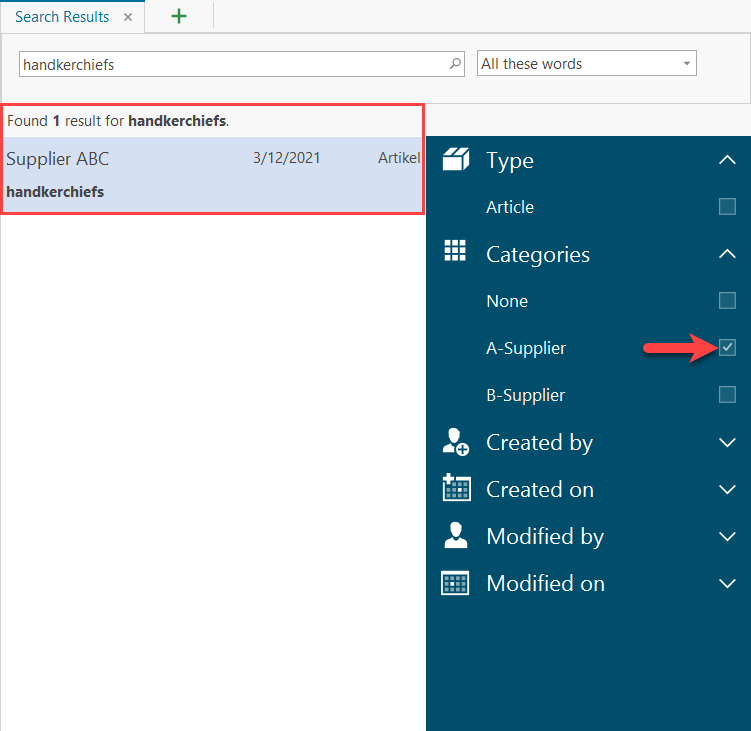Click the Type box icon in filter panel
This screenshot has width=751, height=731.
click(456, 160)
